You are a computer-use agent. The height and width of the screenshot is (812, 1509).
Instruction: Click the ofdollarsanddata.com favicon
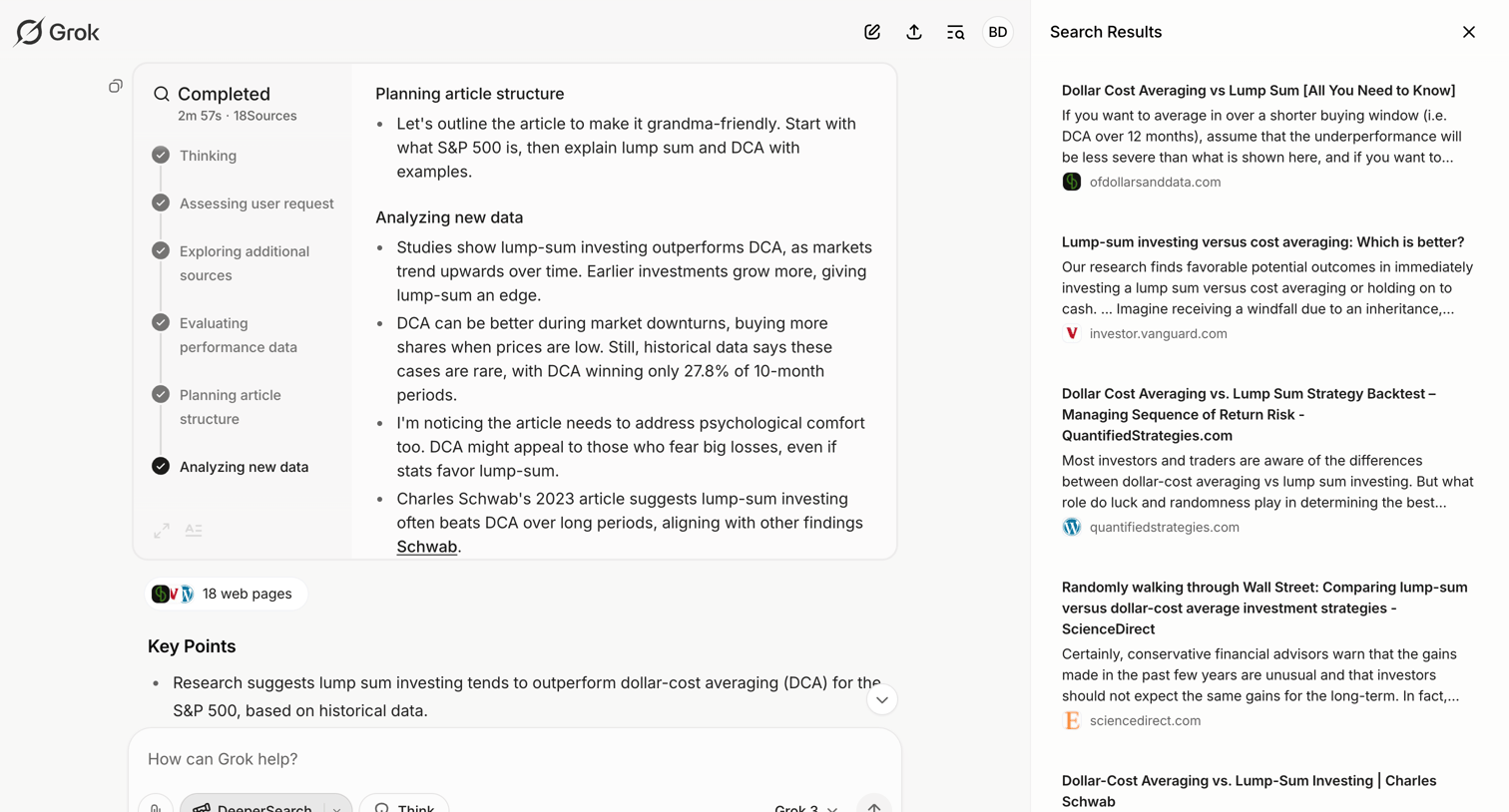pyautogui.click(x=1072, y=182)
